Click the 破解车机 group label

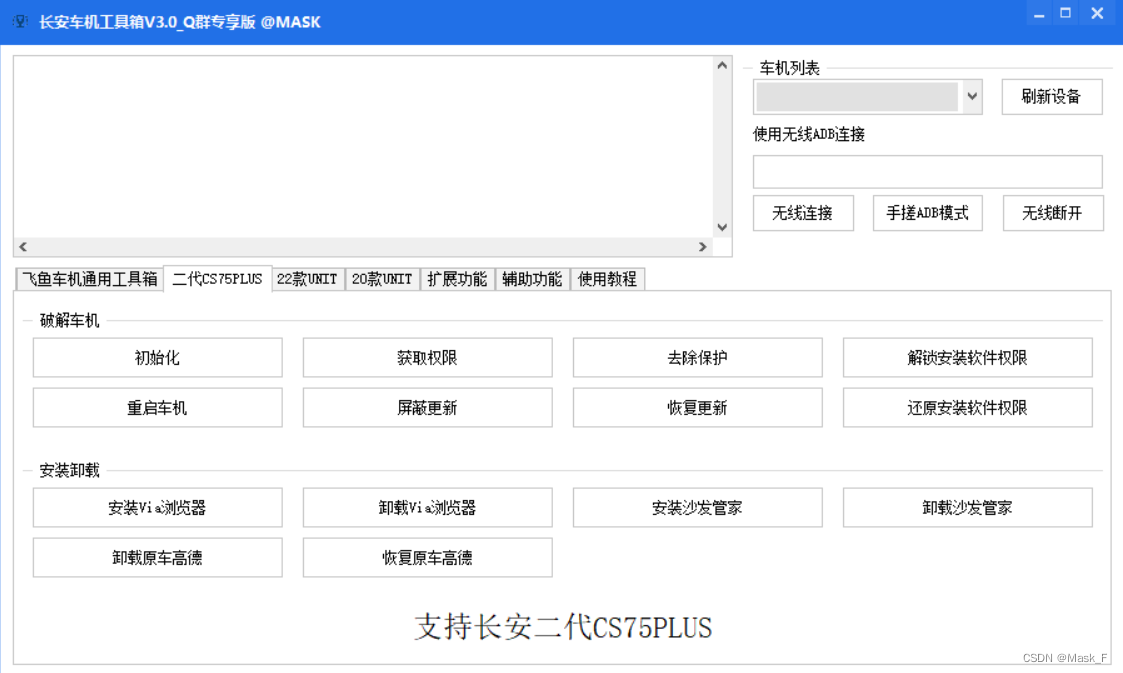coord(69,321)
